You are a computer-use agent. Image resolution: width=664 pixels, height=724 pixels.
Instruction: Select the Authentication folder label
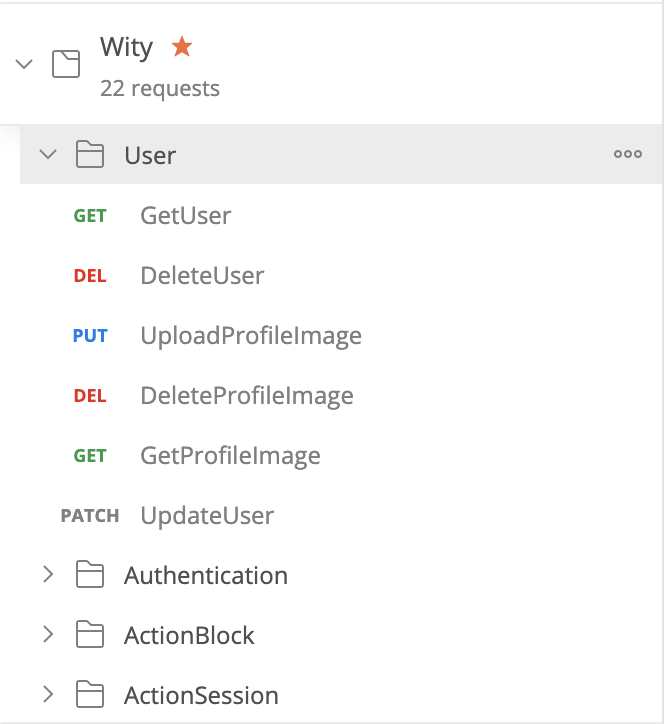pyautogui.click(x=206, y=576)
